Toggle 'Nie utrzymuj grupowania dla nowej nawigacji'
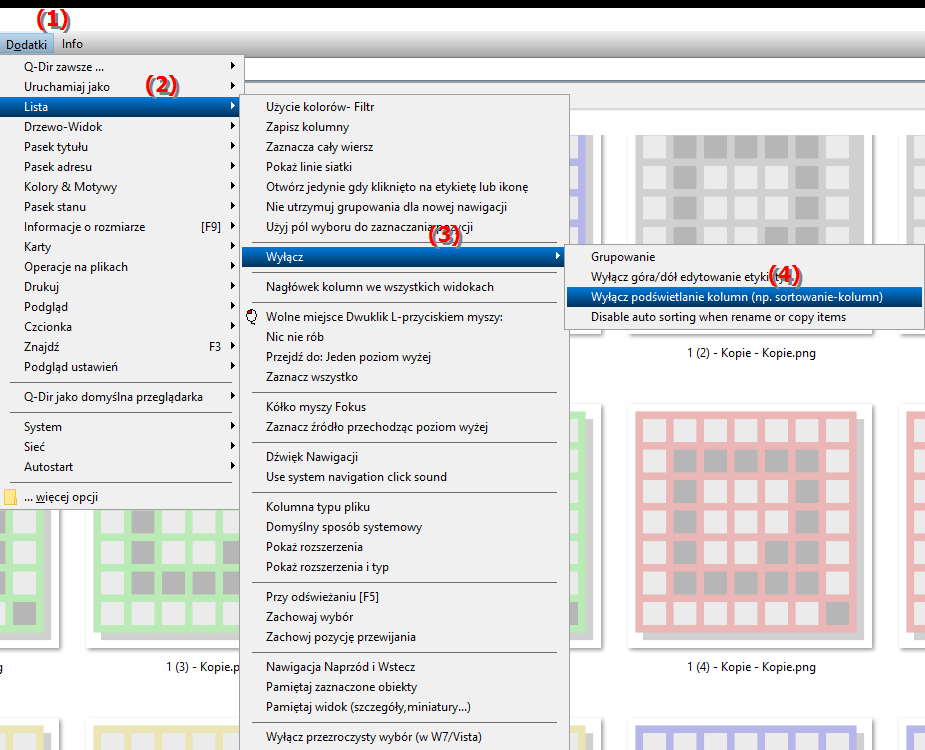 pos(404,207)
